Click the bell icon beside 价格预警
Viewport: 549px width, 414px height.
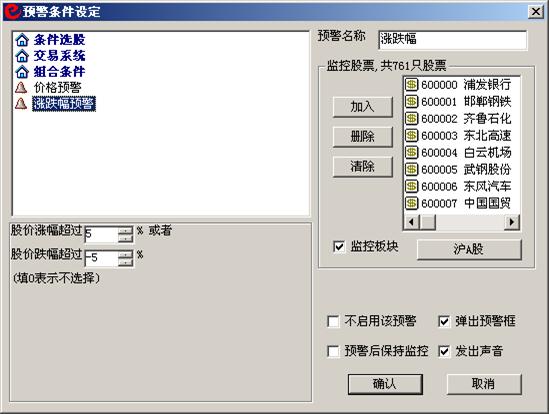[x=21, y=88]
